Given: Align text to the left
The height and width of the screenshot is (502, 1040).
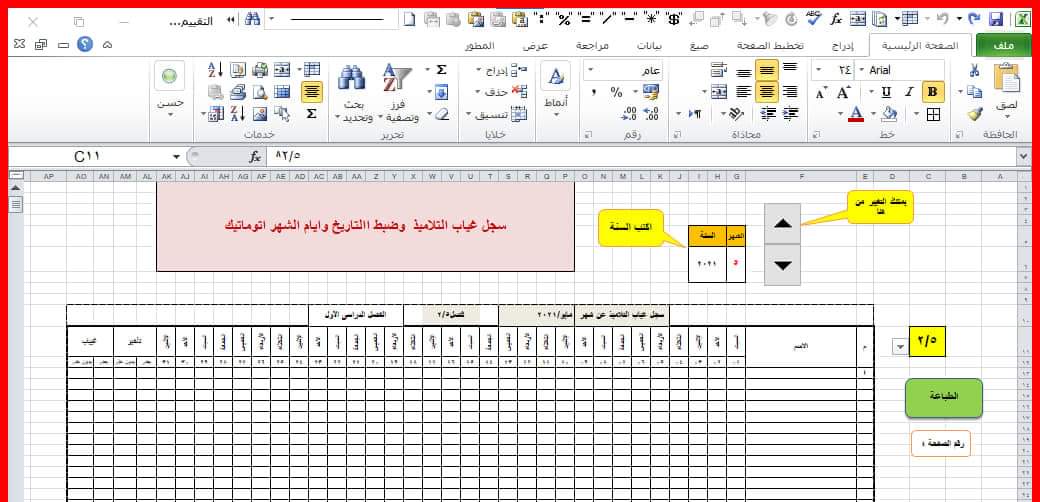Looking at the screenshot, I should [x=744, y=92].
